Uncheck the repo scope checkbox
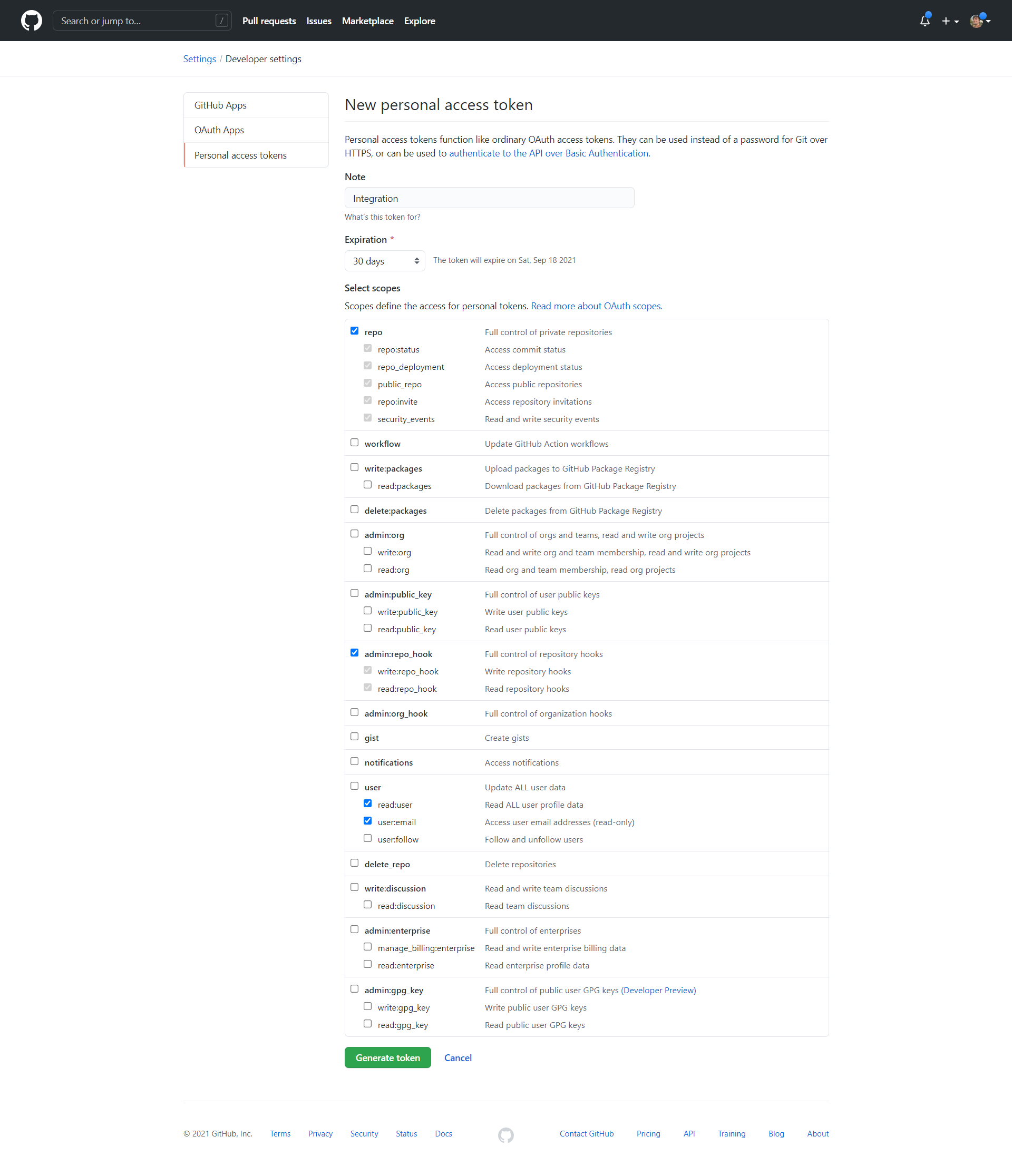Screen dimensions: 1012x1176 point(354,330)
